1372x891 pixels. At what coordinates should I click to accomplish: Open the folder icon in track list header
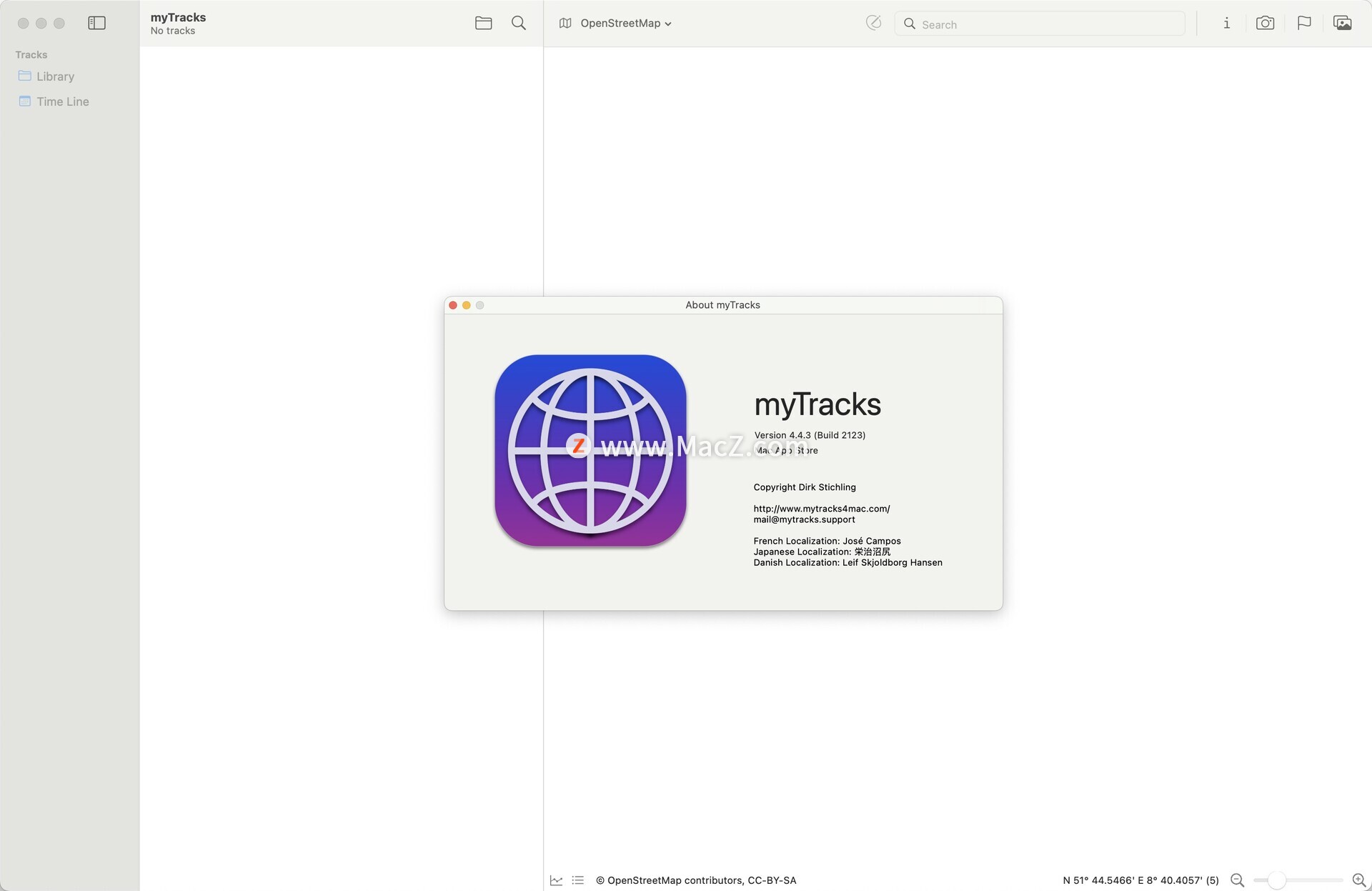[x=483, y=23]
